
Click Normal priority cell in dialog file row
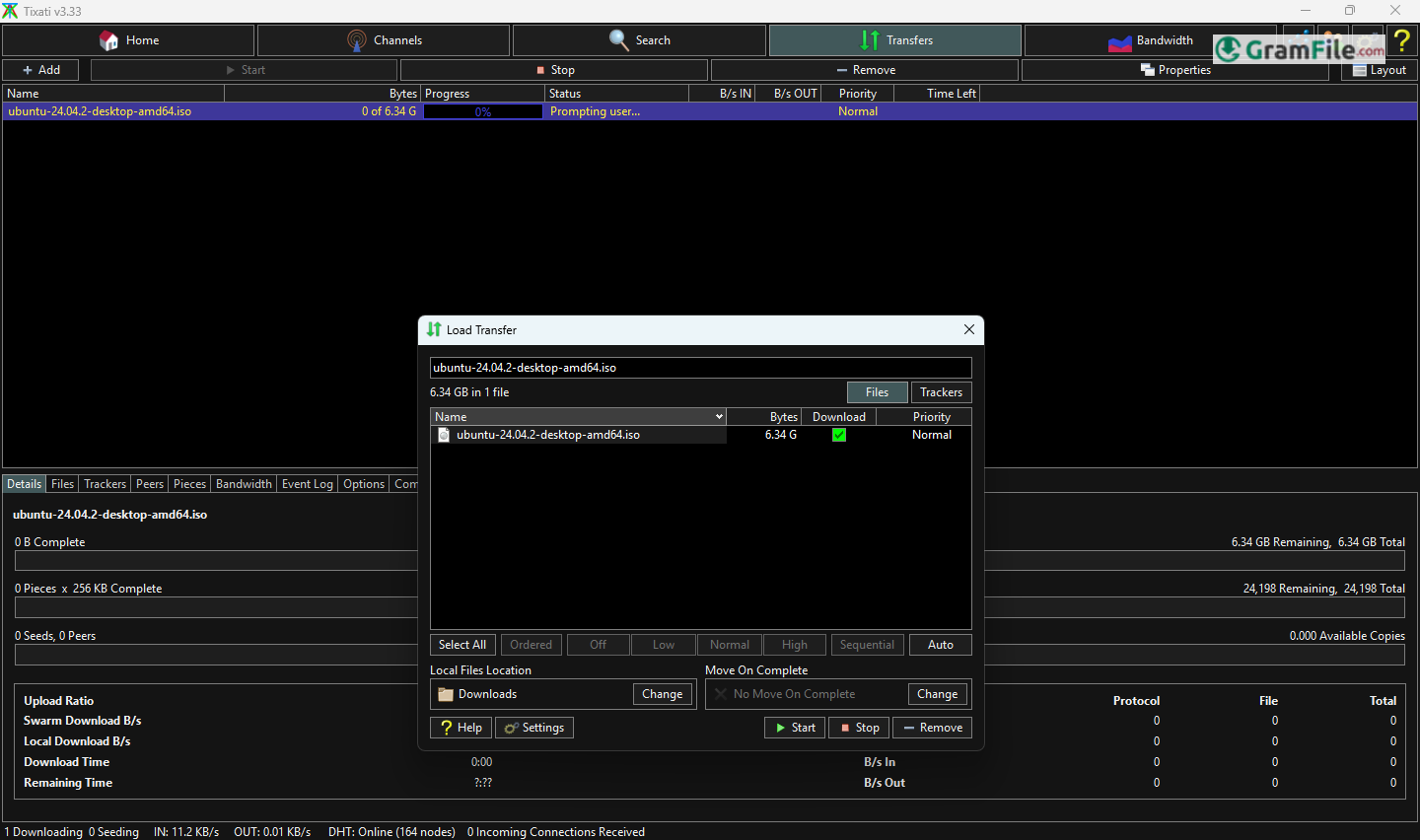pyautogui.click(x=932, y=435)
